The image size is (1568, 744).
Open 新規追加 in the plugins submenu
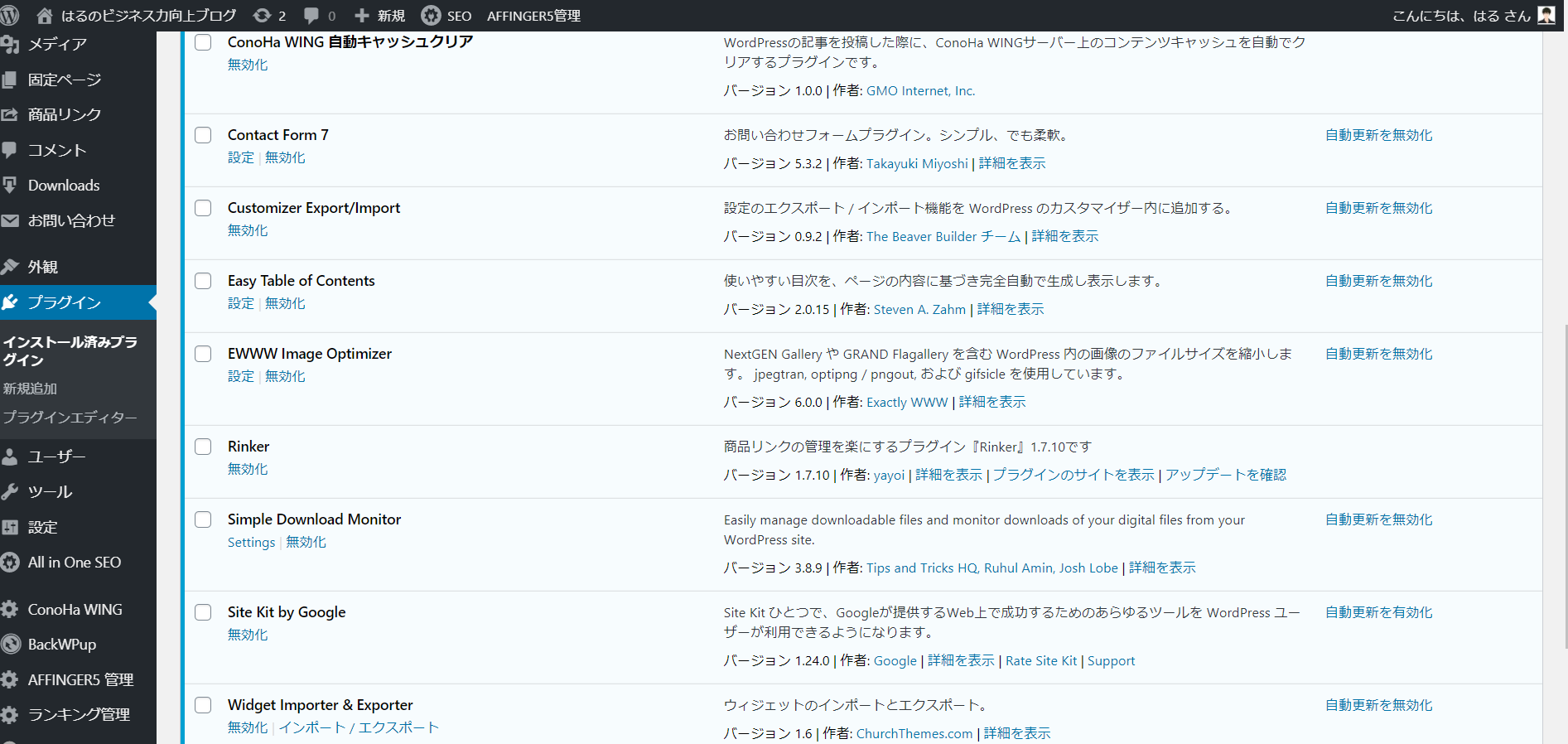(x=30, y=389)
